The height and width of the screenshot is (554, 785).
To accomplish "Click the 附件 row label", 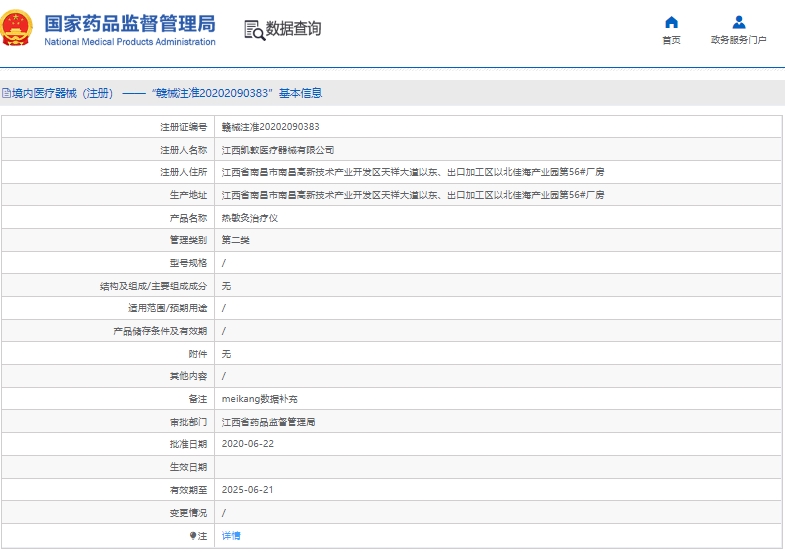I will 198,354.
